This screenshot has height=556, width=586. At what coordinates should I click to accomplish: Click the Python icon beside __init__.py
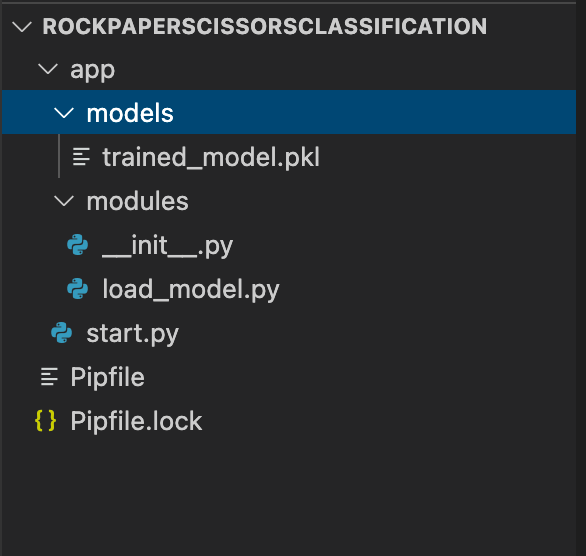77,245
